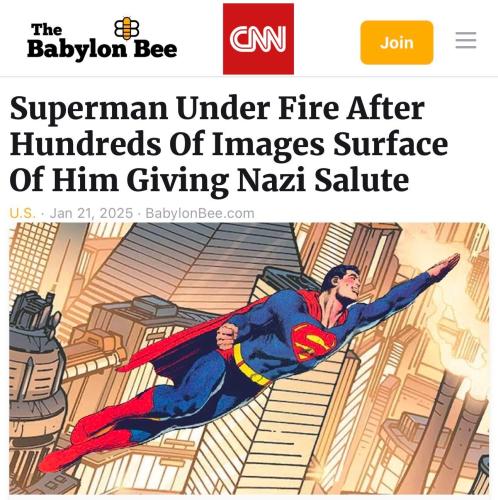Viewport: 498px width, 500px height.
Task: Open the hamburger menu
Action: [466, 40]
